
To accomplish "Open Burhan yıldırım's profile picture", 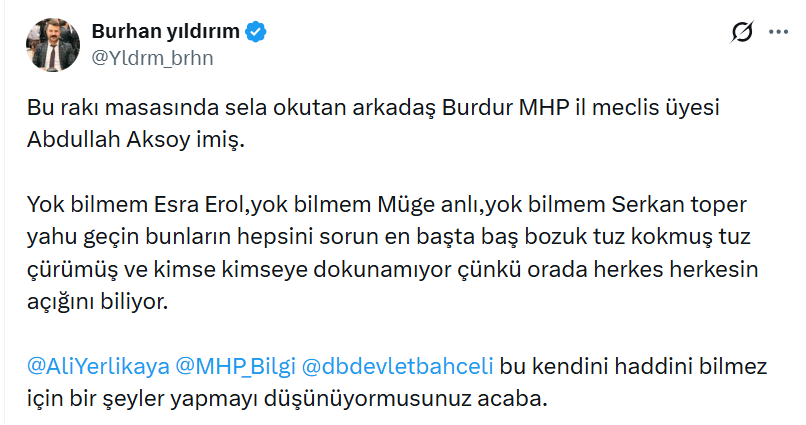I will click(x=52, y=45).
